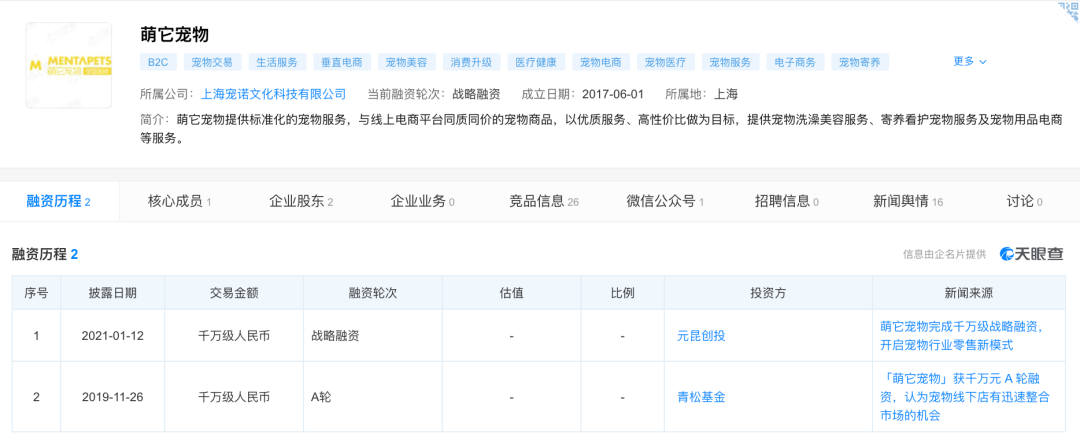Click the 新闻来源 column header
Image resolution: width=1080 pixels, height=437 pixels.
click(x=969, y=293)
